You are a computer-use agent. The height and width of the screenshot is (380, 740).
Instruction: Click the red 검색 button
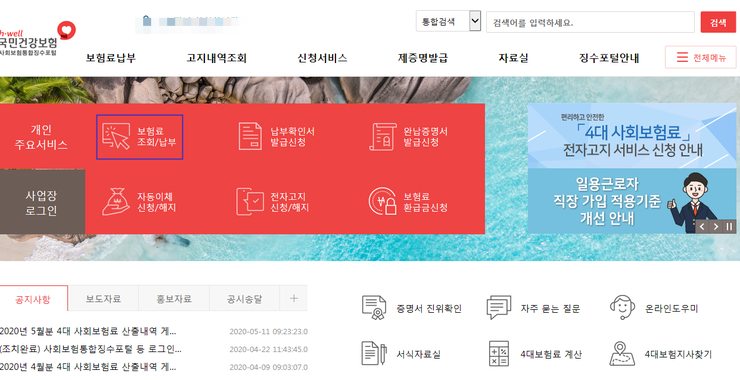coord(718,22)
